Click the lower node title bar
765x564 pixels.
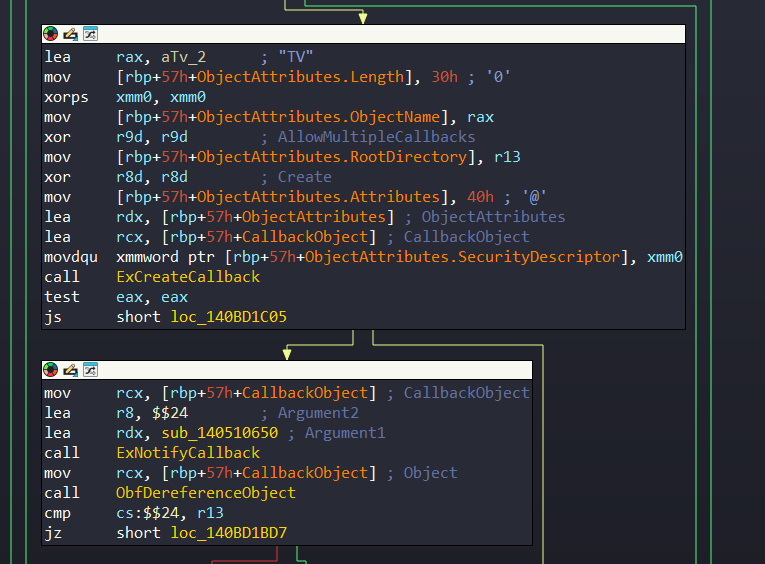(287, 370)
